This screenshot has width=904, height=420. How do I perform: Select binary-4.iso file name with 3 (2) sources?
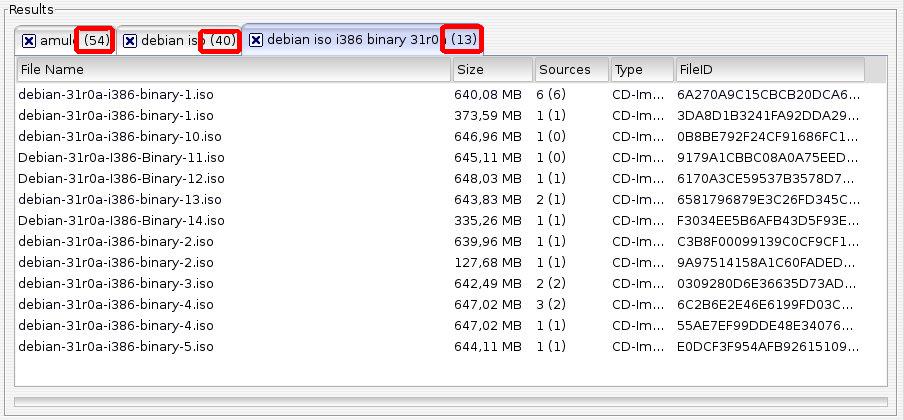(116, 305)
